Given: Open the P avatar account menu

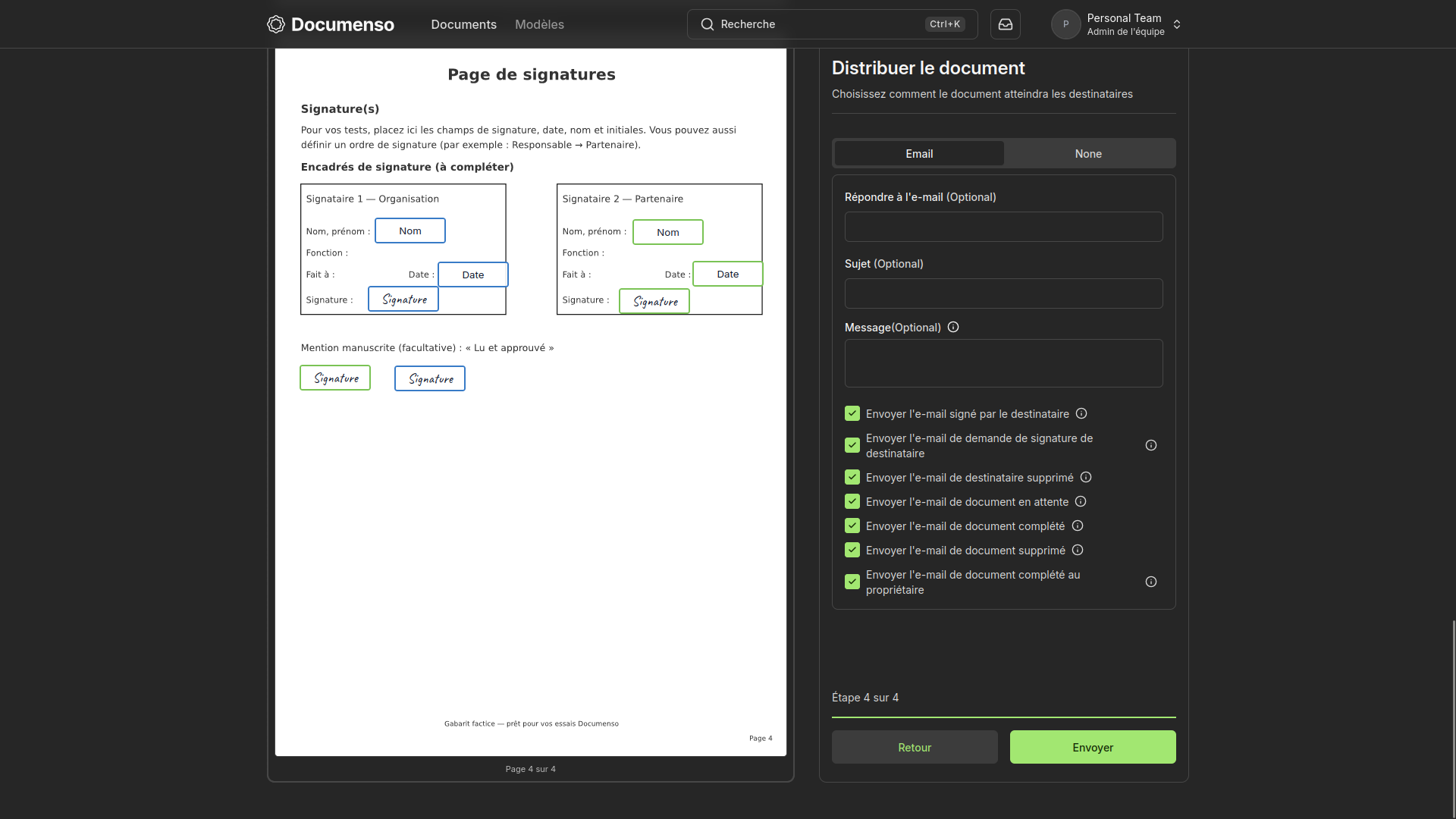Looking at the screenshot, I should pyautogui.click(x=1065, y=24).
